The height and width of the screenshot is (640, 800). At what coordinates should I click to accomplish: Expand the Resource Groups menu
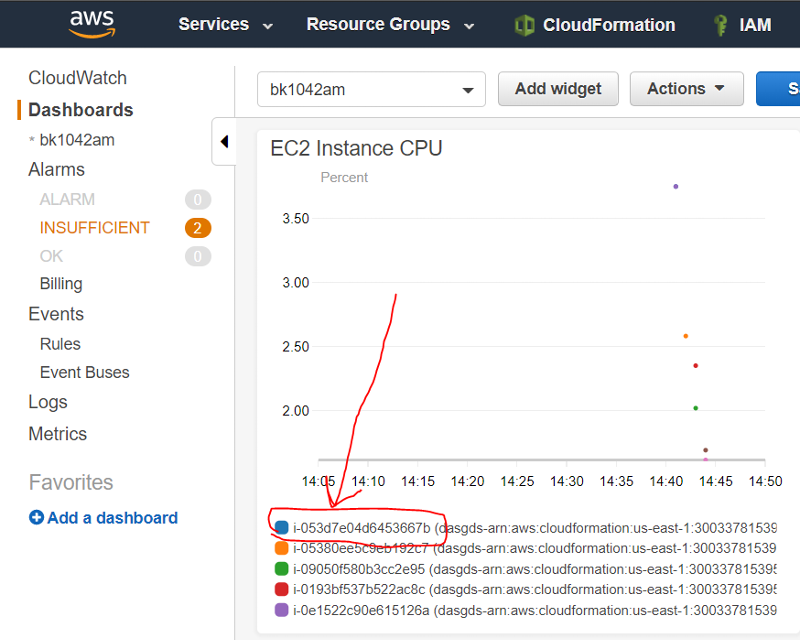click(390, 24)
